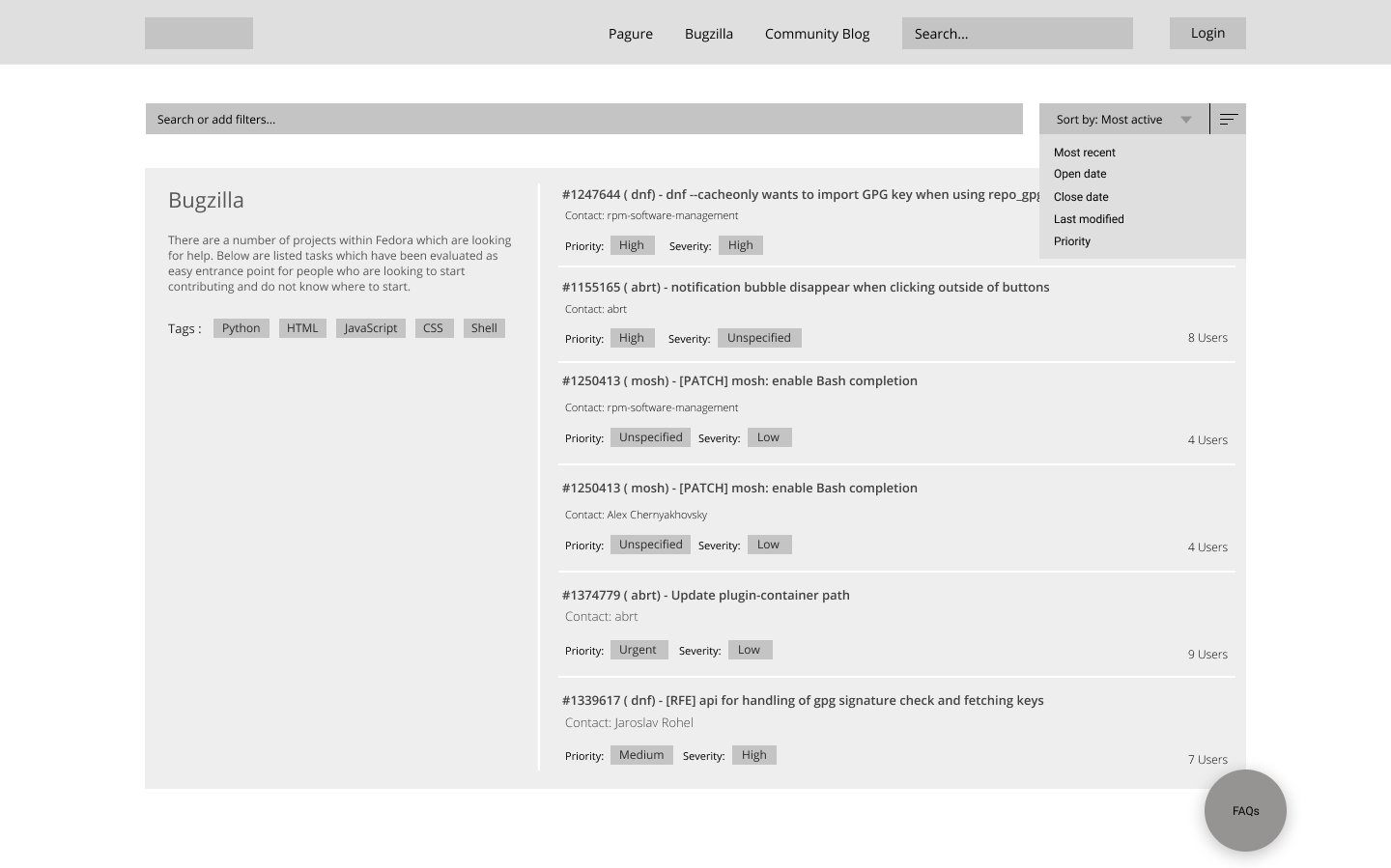
Task: Click "Contact: abrt" under bug #1374779
Action: (601, 616)
